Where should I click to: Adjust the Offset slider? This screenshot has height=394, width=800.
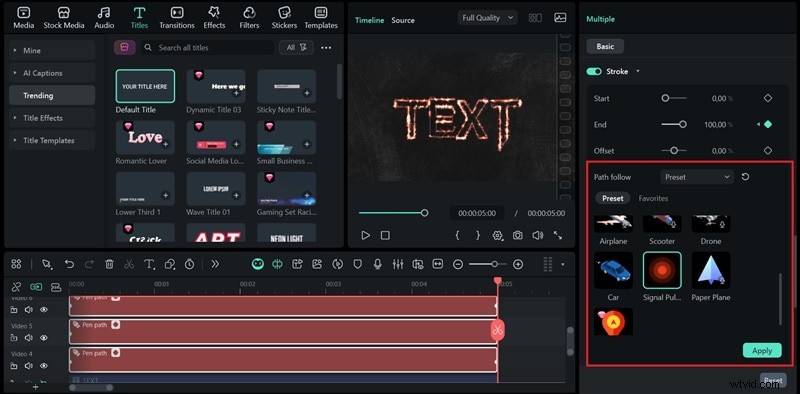coord(674,151)
